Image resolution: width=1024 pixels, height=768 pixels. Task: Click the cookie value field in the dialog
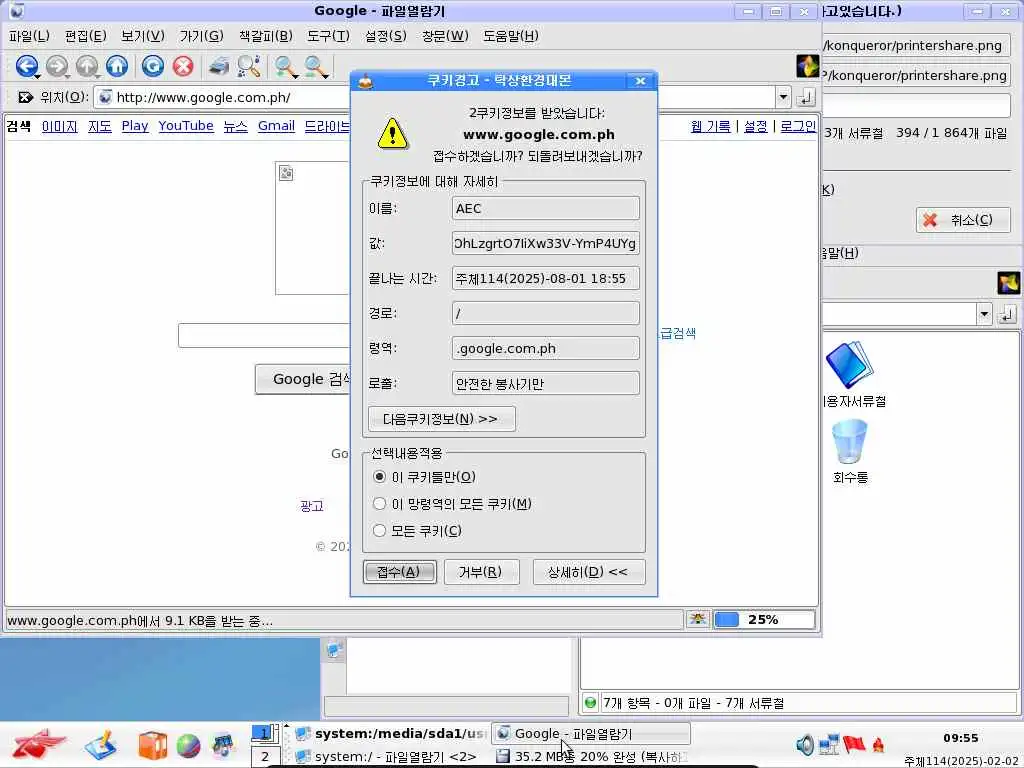coord(545,243)
